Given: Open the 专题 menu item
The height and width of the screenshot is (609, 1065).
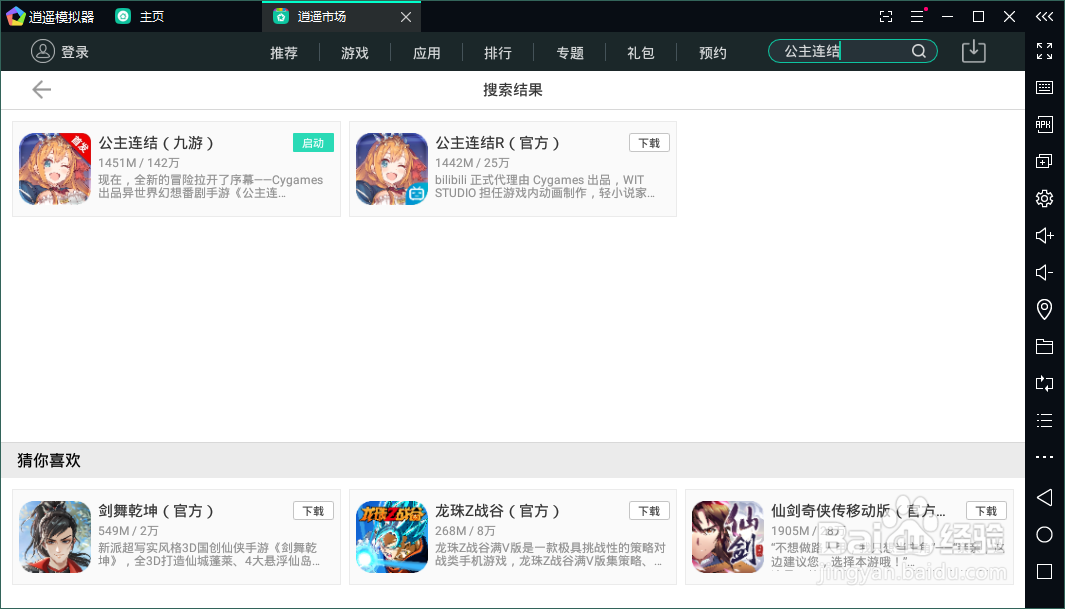Looking at the screenshot, I should (x=570, y=52).
